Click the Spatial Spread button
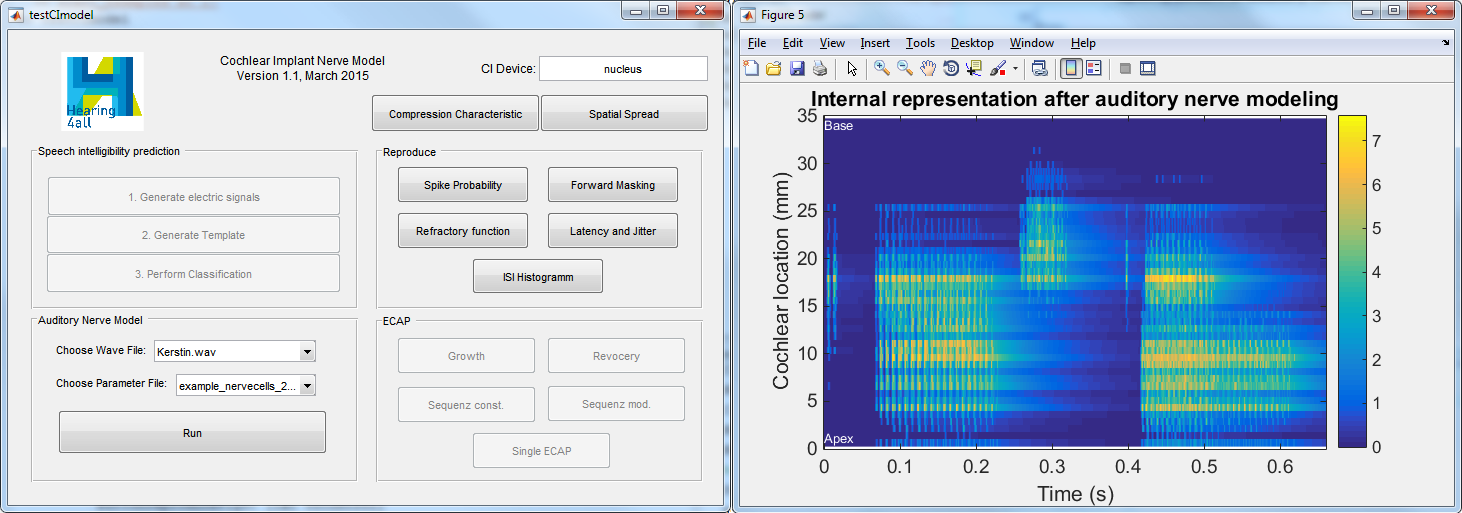Viewport: 1462px width, 513px height. (624, 114)
